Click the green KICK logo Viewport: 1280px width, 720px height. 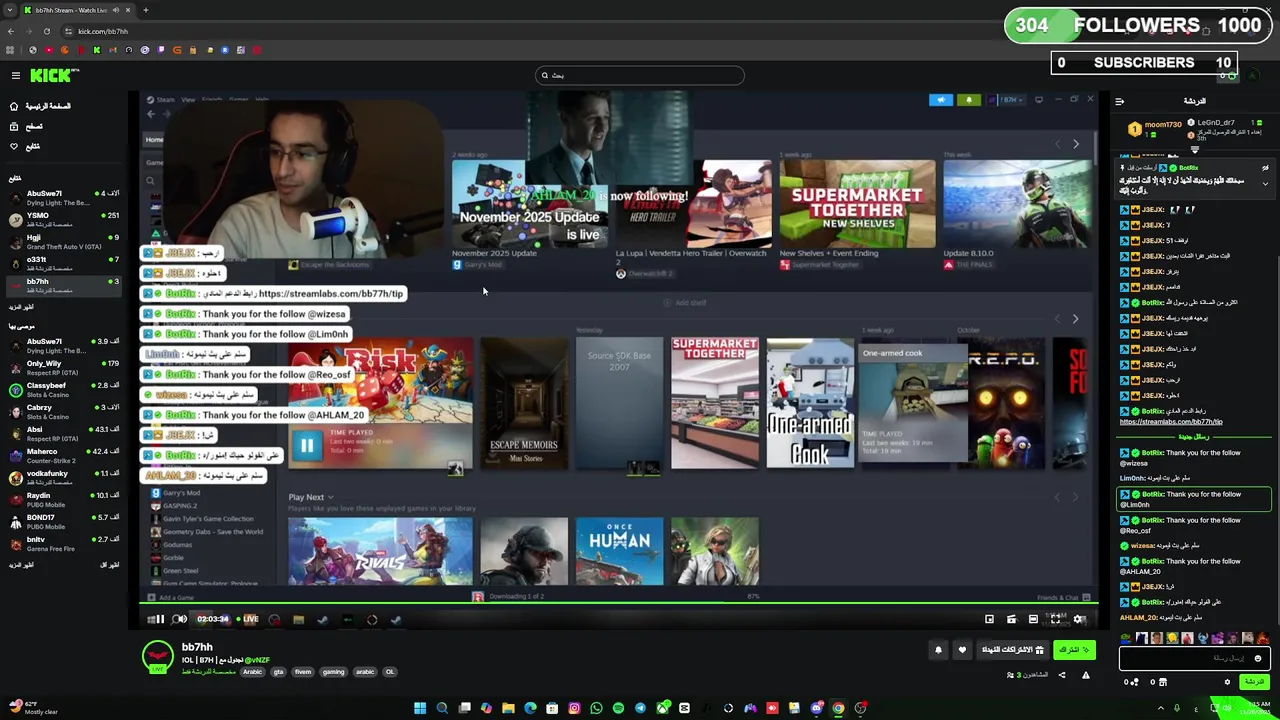coord(52,75)
